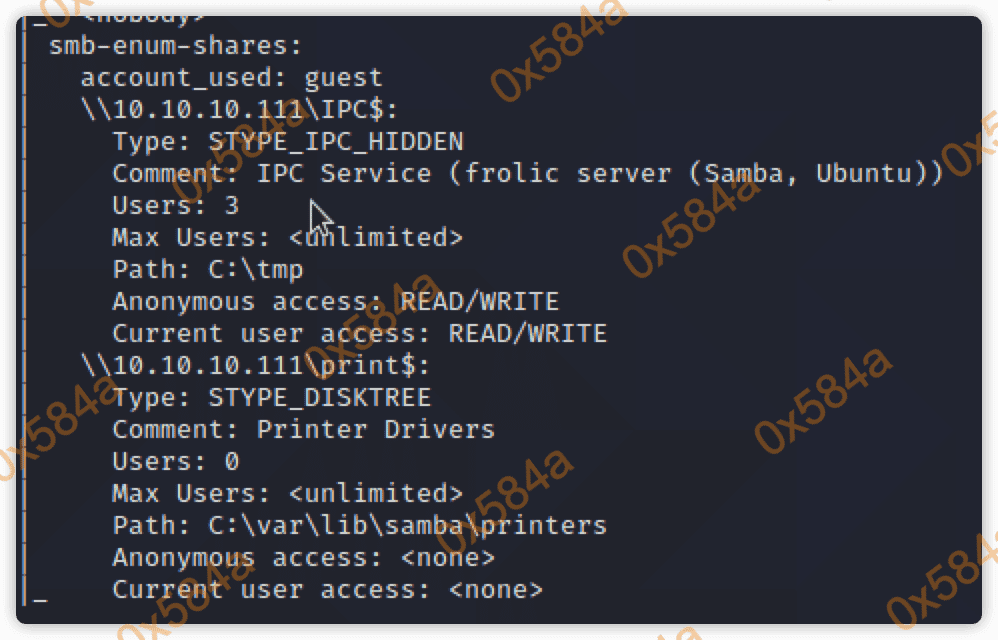
Task: Select the \\10.10.10.111\IPC$ share line
Action: [x=239, y=109]
